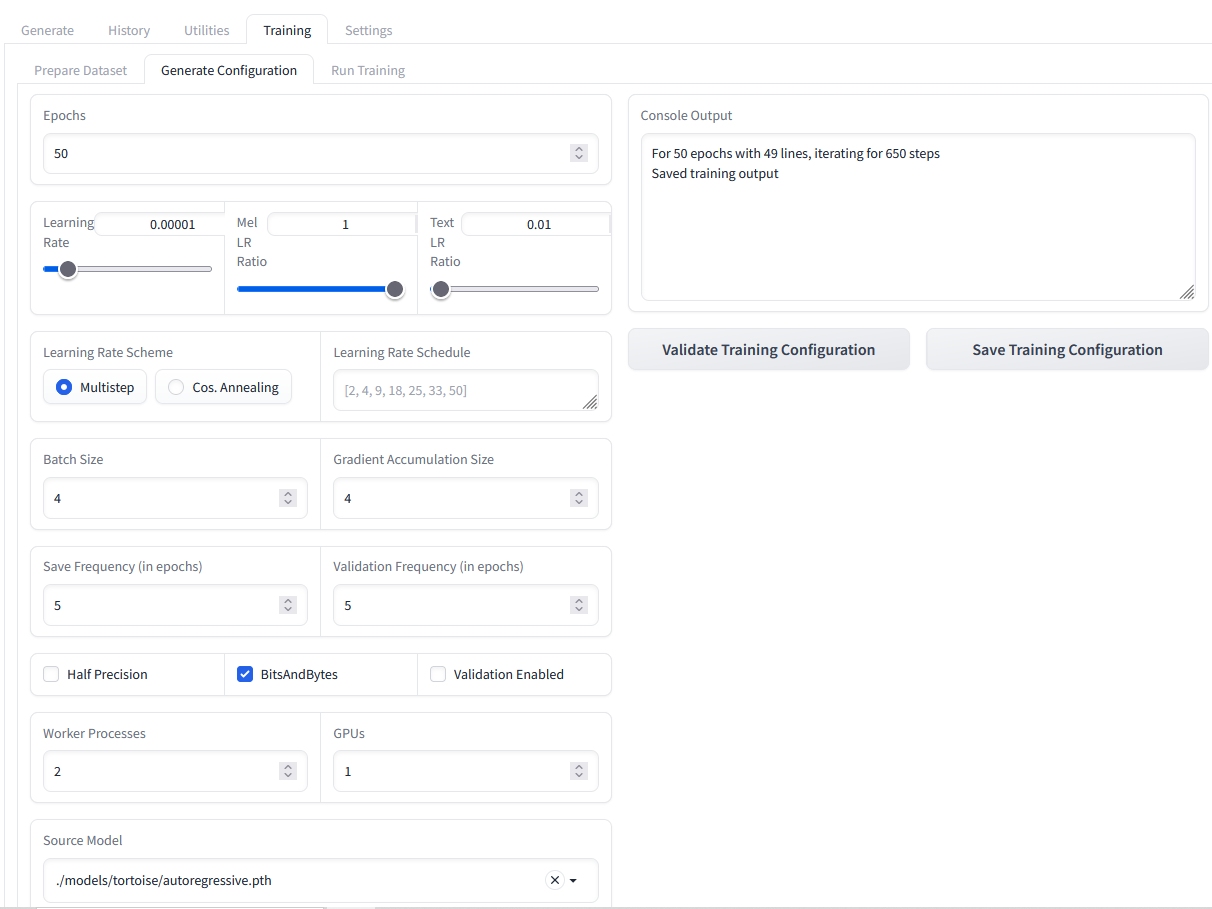Click Save Training Configuration button
The image size is (1212, 909).
click(1067, 350)
